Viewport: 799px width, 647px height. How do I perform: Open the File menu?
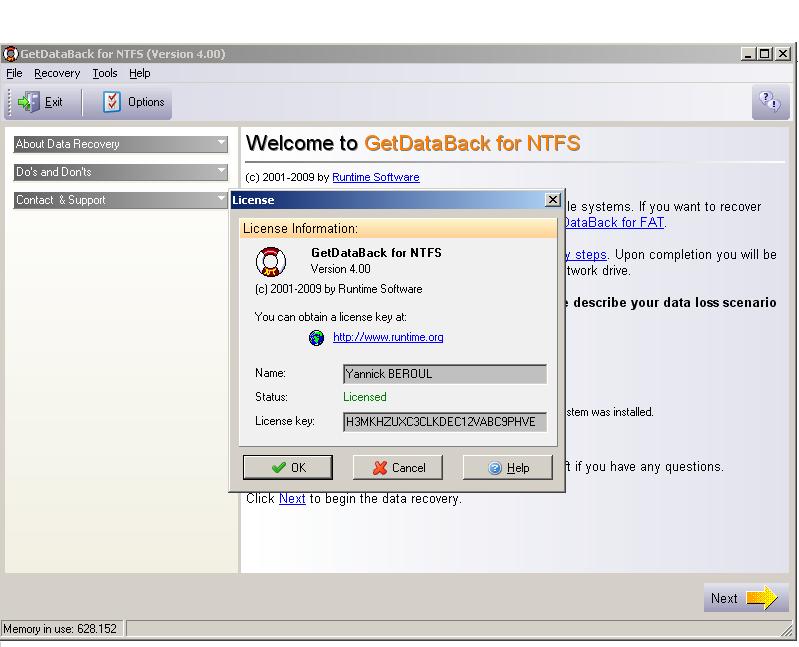click(14, 73)
